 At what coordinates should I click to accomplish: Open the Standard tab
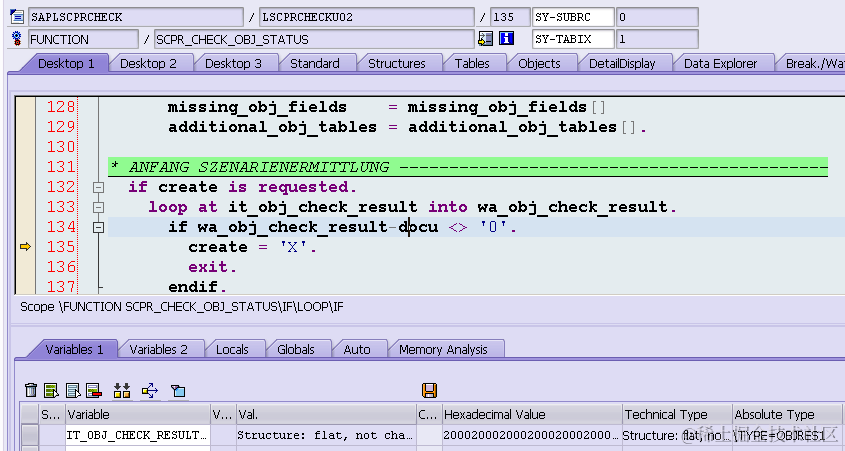pos(315,64)
